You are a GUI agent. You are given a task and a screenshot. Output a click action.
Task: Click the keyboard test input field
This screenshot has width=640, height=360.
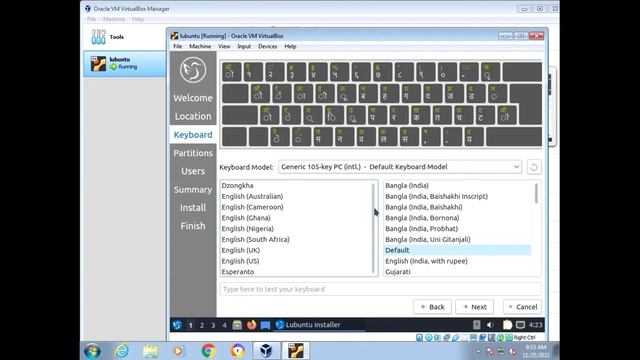tap(380, 289)
